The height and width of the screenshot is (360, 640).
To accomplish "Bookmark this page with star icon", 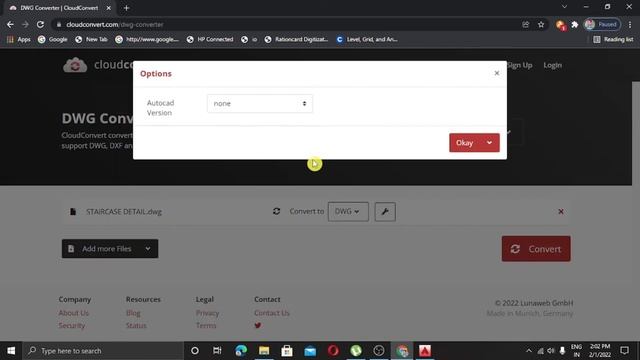I will tap(541, 24).
